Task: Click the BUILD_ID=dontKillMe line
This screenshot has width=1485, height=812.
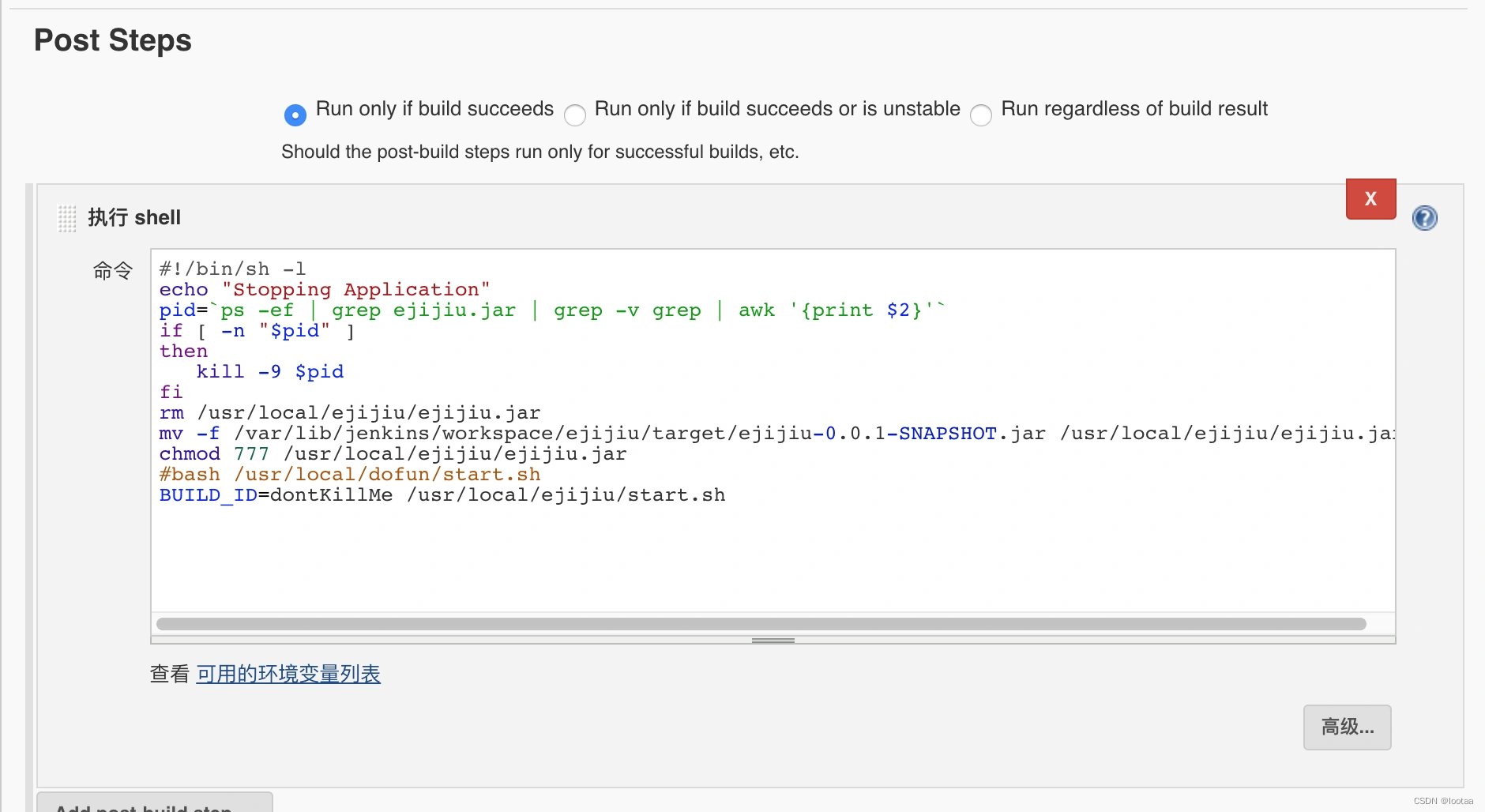Action: tap(442, 495)
